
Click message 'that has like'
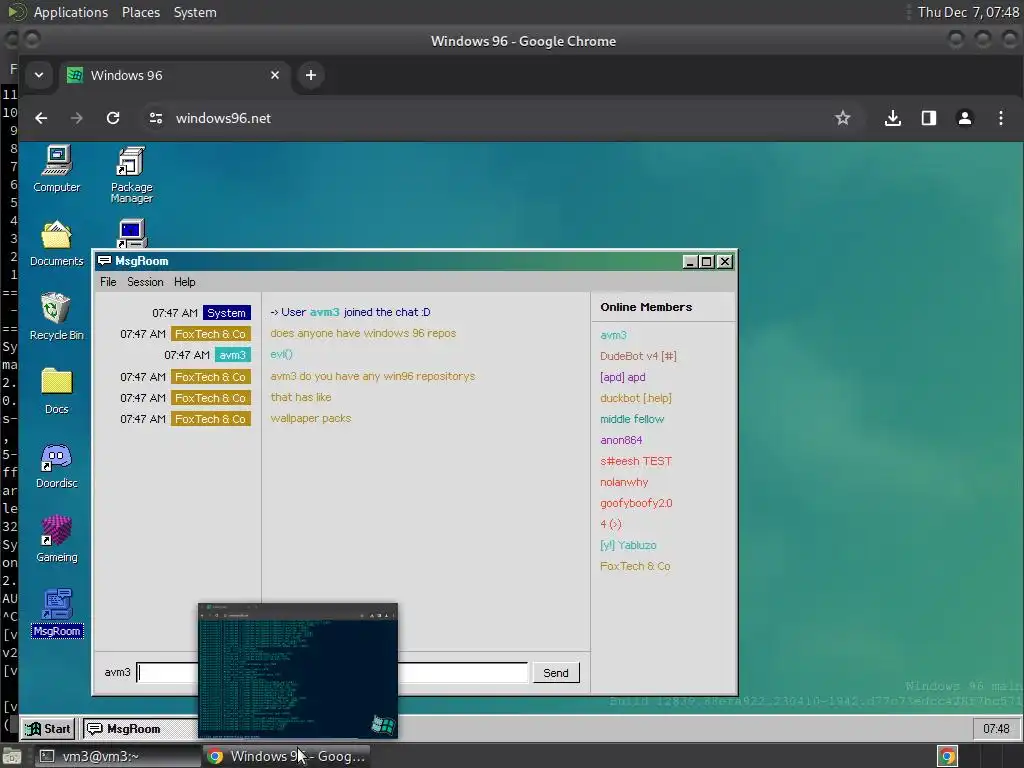[300, 397]
